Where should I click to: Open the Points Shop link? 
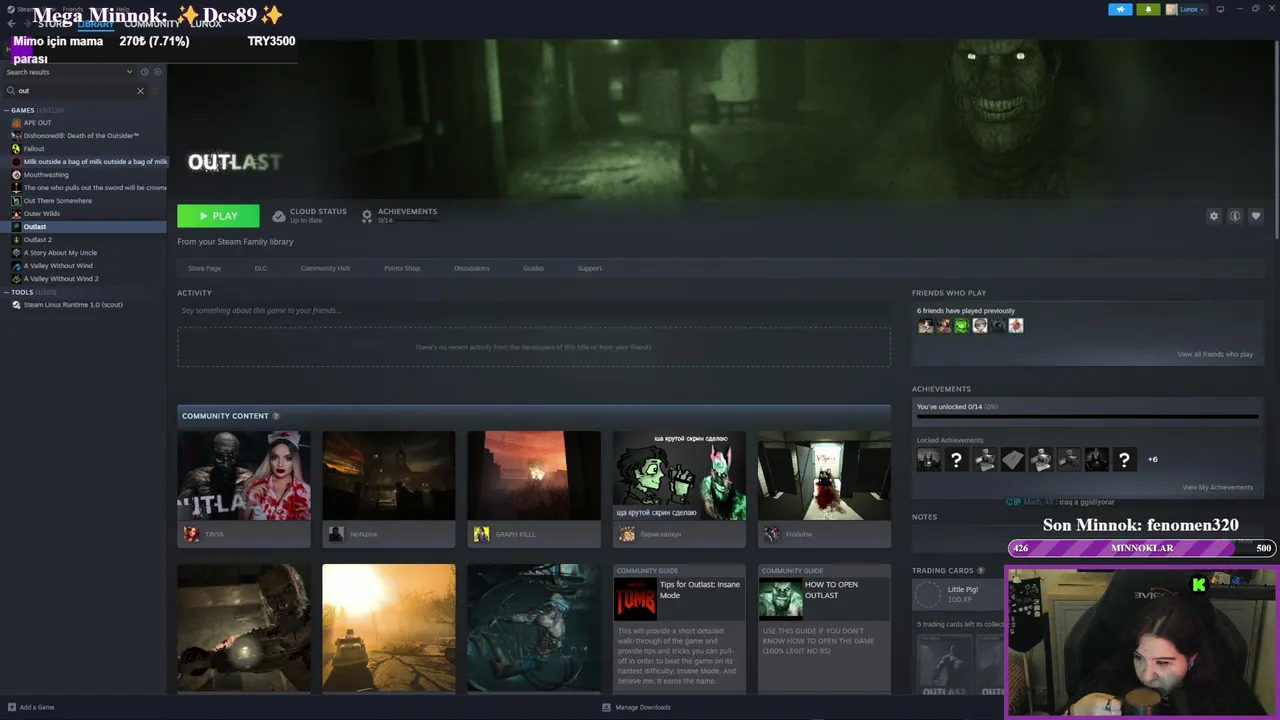click(402, 268)
